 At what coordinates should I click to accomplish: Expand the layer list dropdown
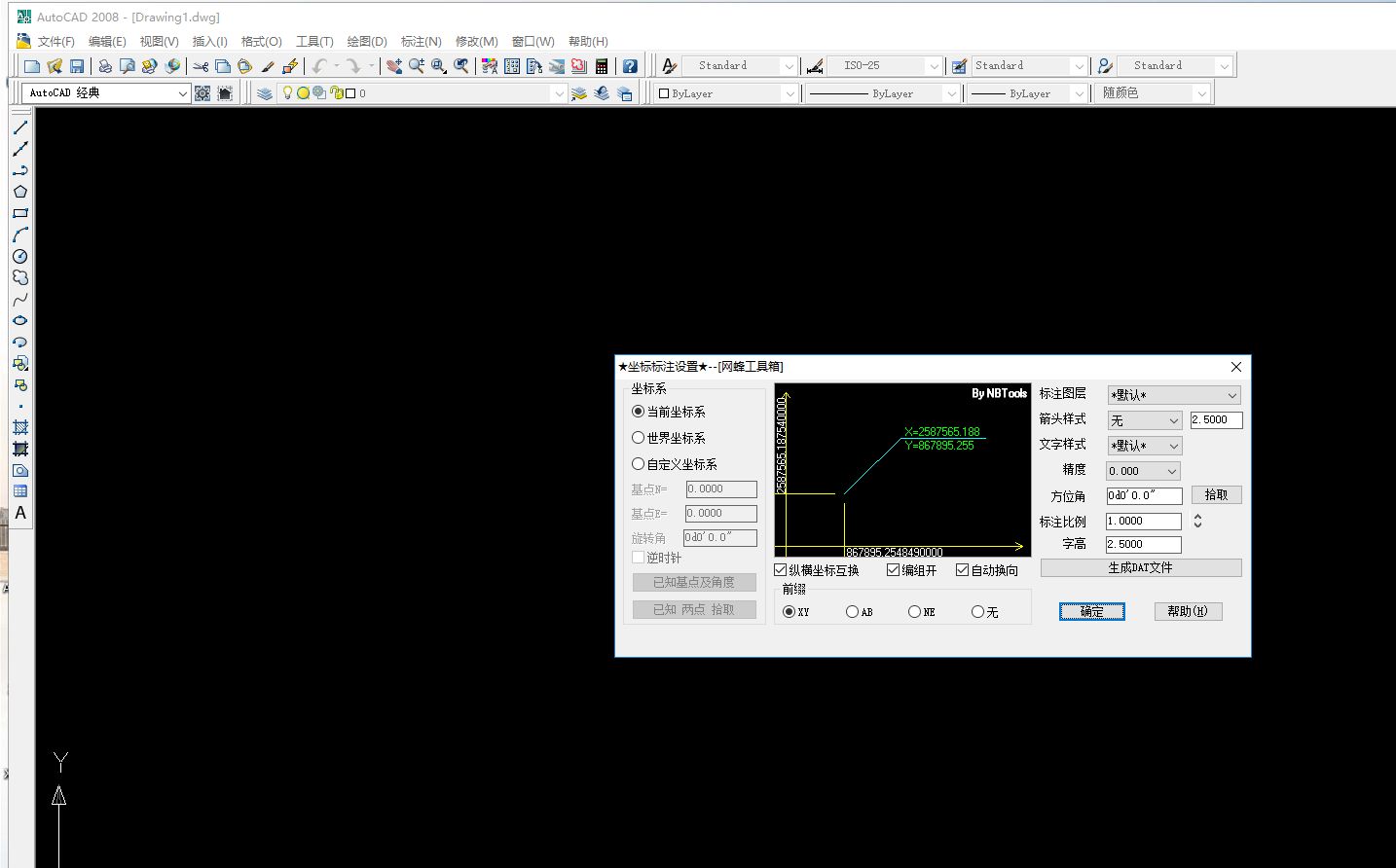(x=559, y=93)
